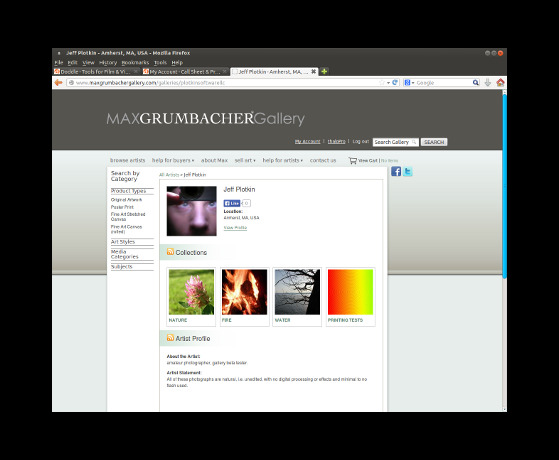
Task: Click the Google search engine icon dropdown
Action: [x=409, y=83]
